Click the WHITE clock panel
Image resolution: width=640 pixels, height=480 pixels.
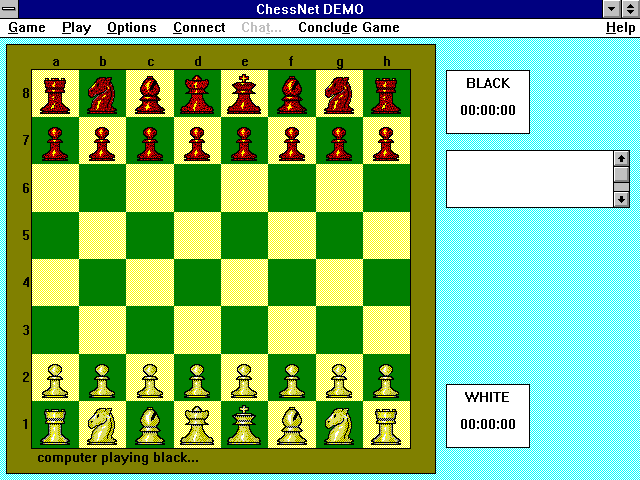point(488,416)
